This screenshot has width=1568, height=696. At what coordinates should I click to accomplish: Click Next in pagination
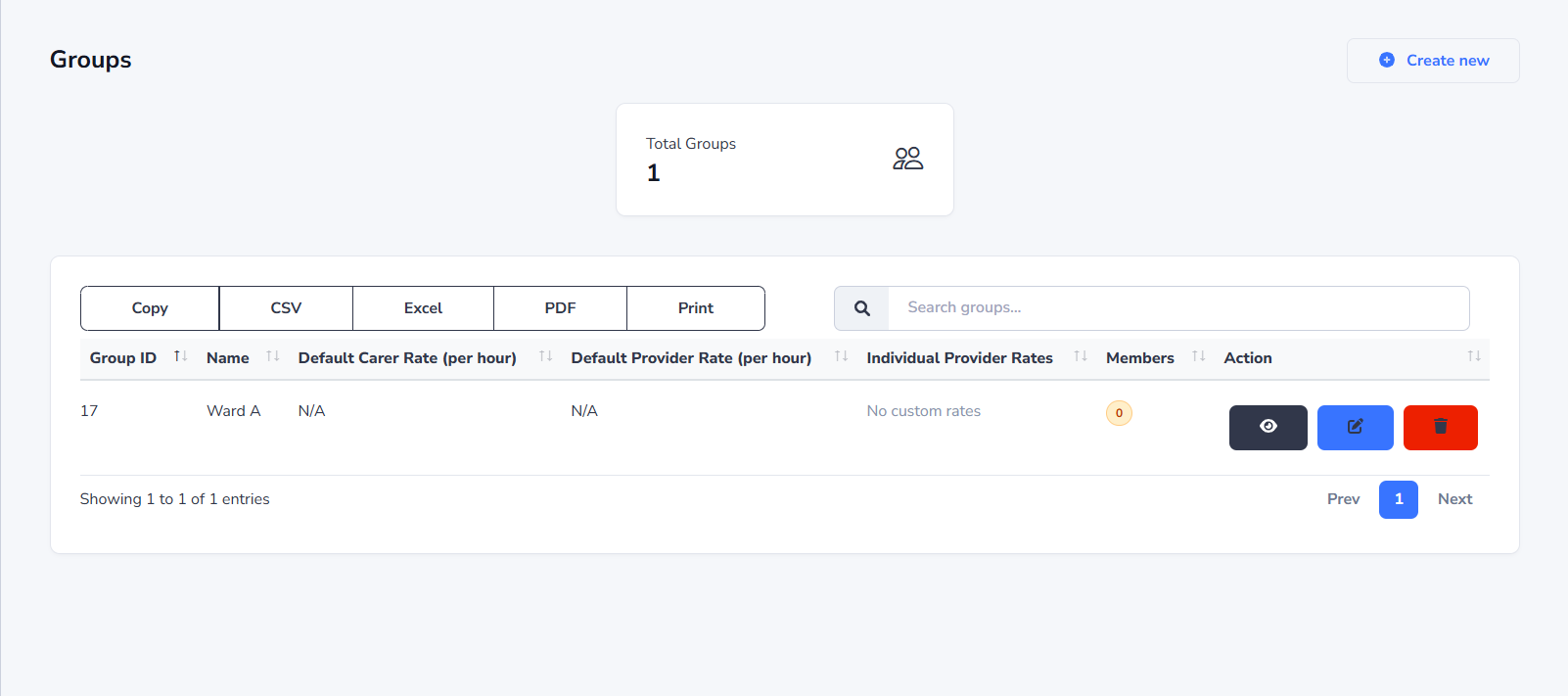tap(1454, 499)
